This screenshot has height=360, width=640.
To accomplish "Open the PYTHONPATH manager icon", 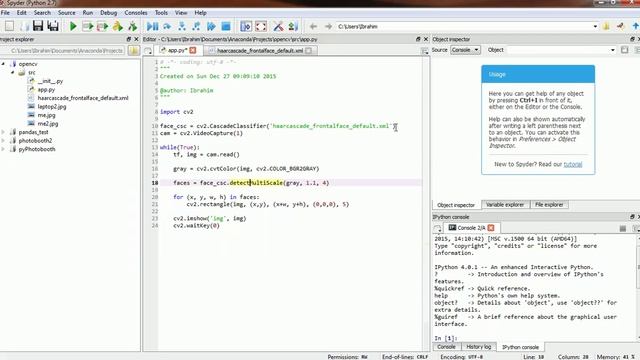I will coord(293,26).
